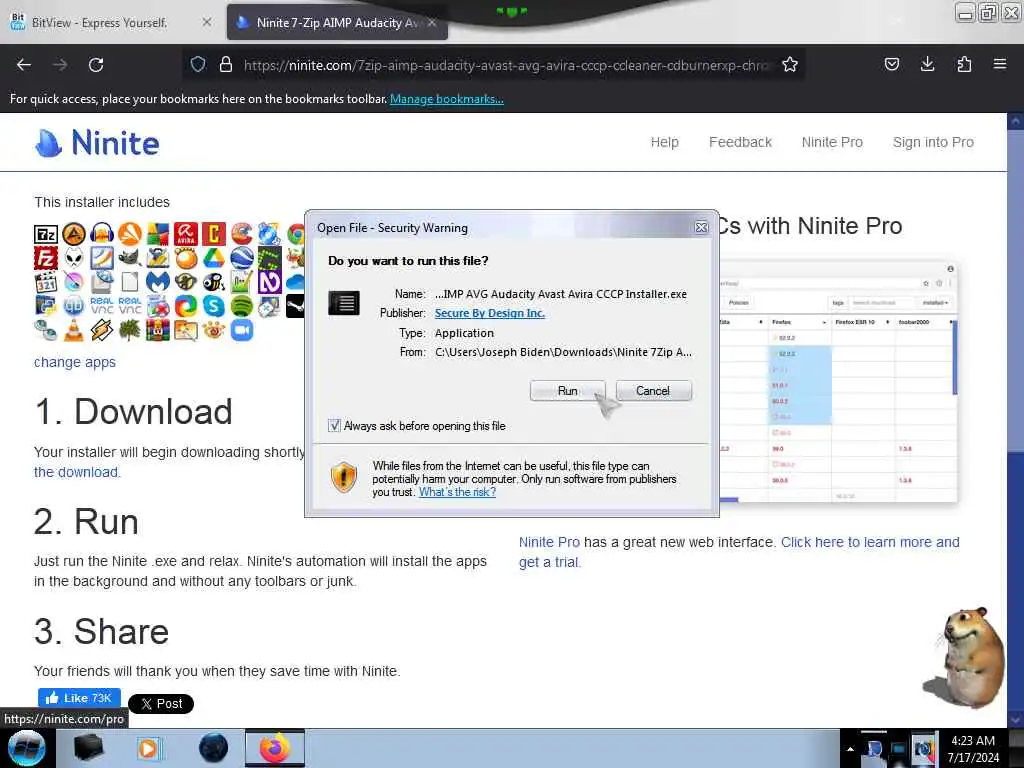Click the page vertical scrollbar
Image resolution: width=1024 pixels, height=768 pixels.
1015,420
